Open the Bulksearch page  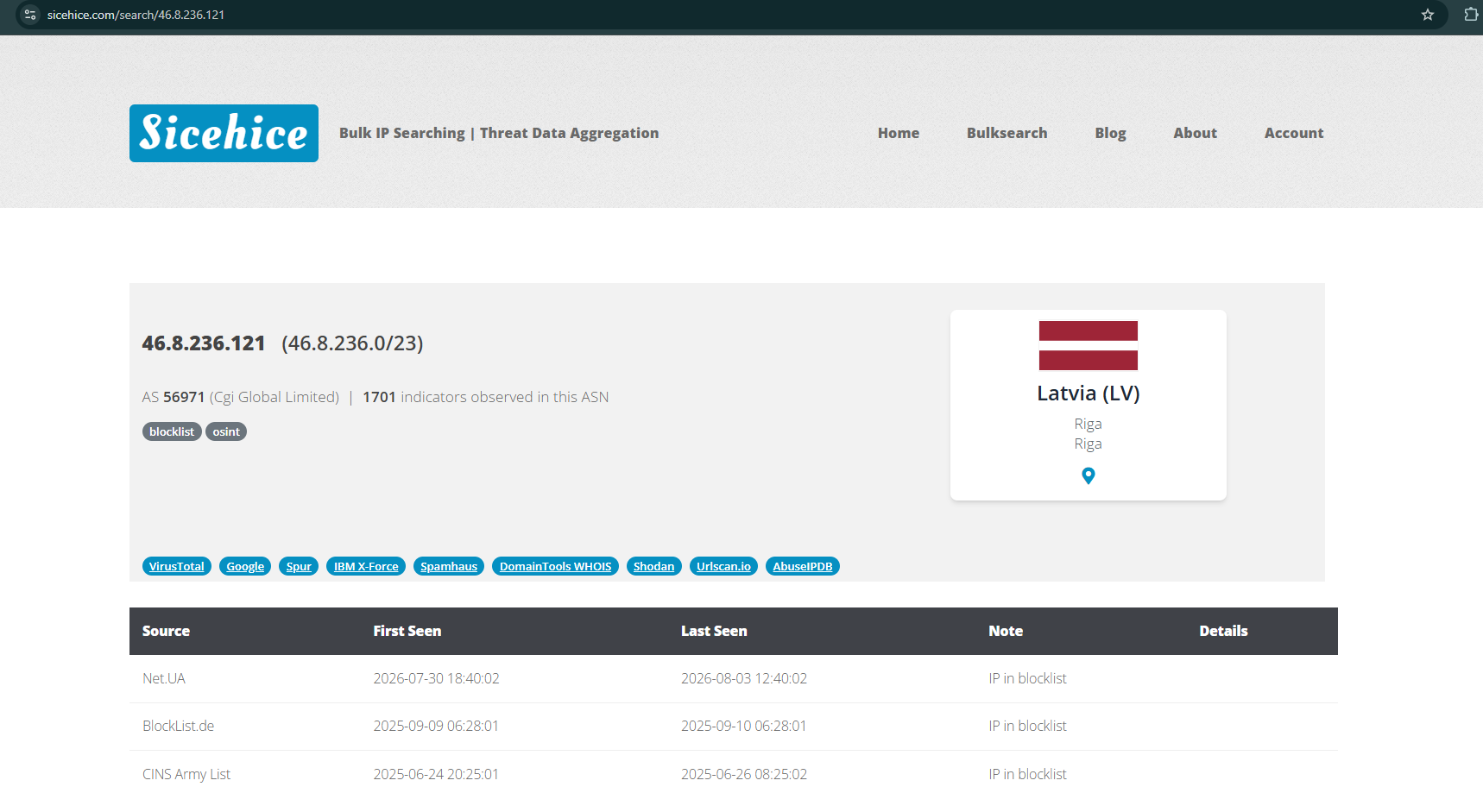click(1007, 133)
